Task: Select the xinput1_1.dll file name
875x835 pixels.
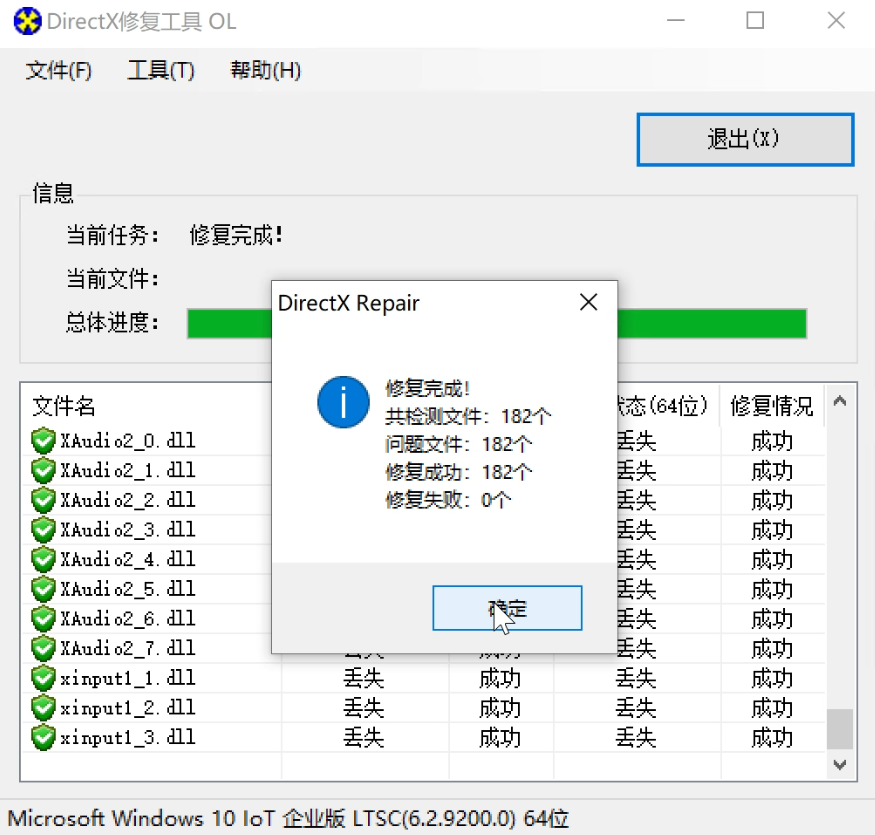Action: [128, 678]
